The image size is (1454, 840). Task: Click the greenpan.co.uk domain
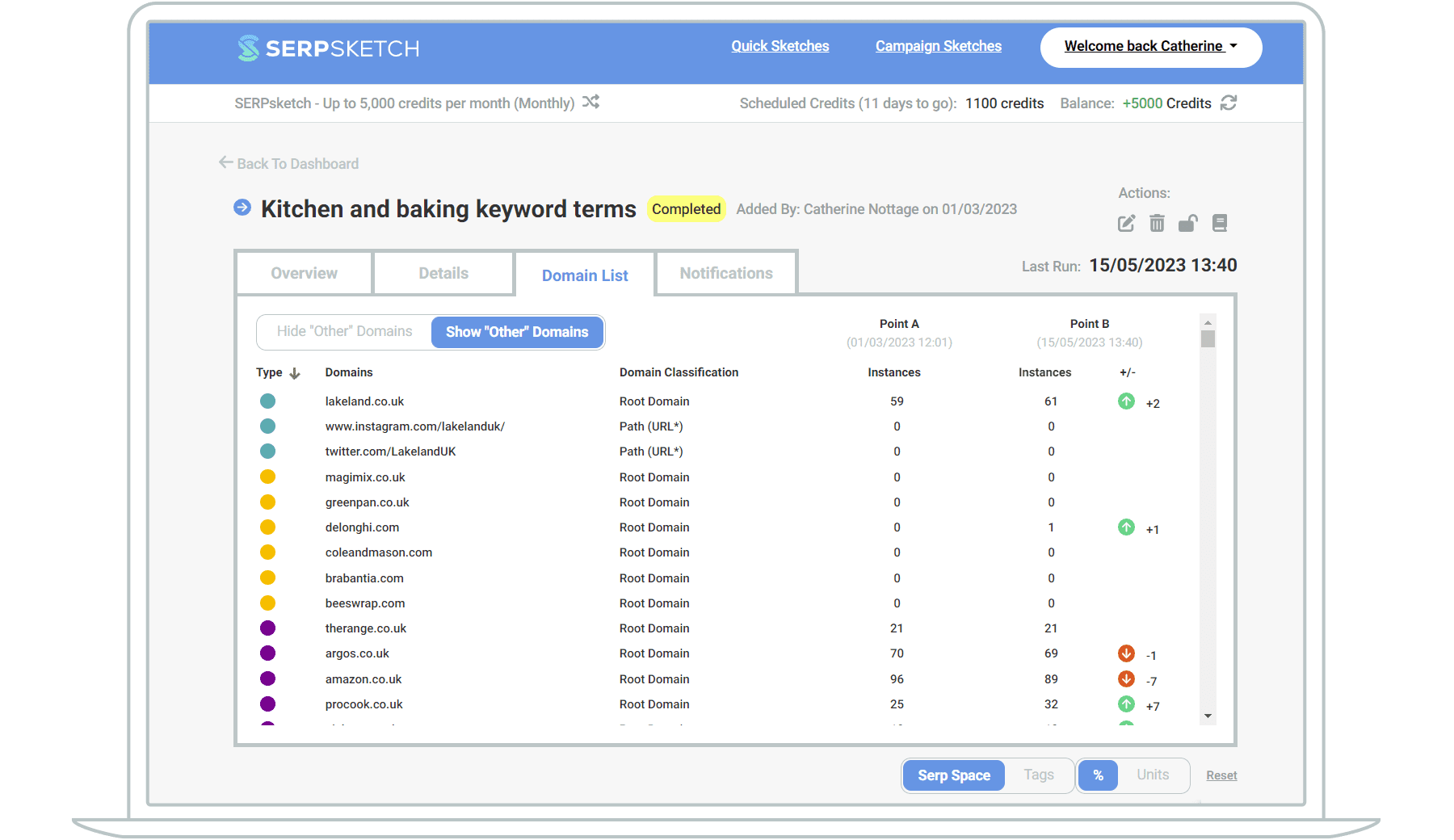pyautogui.click(x=367, y=502)
